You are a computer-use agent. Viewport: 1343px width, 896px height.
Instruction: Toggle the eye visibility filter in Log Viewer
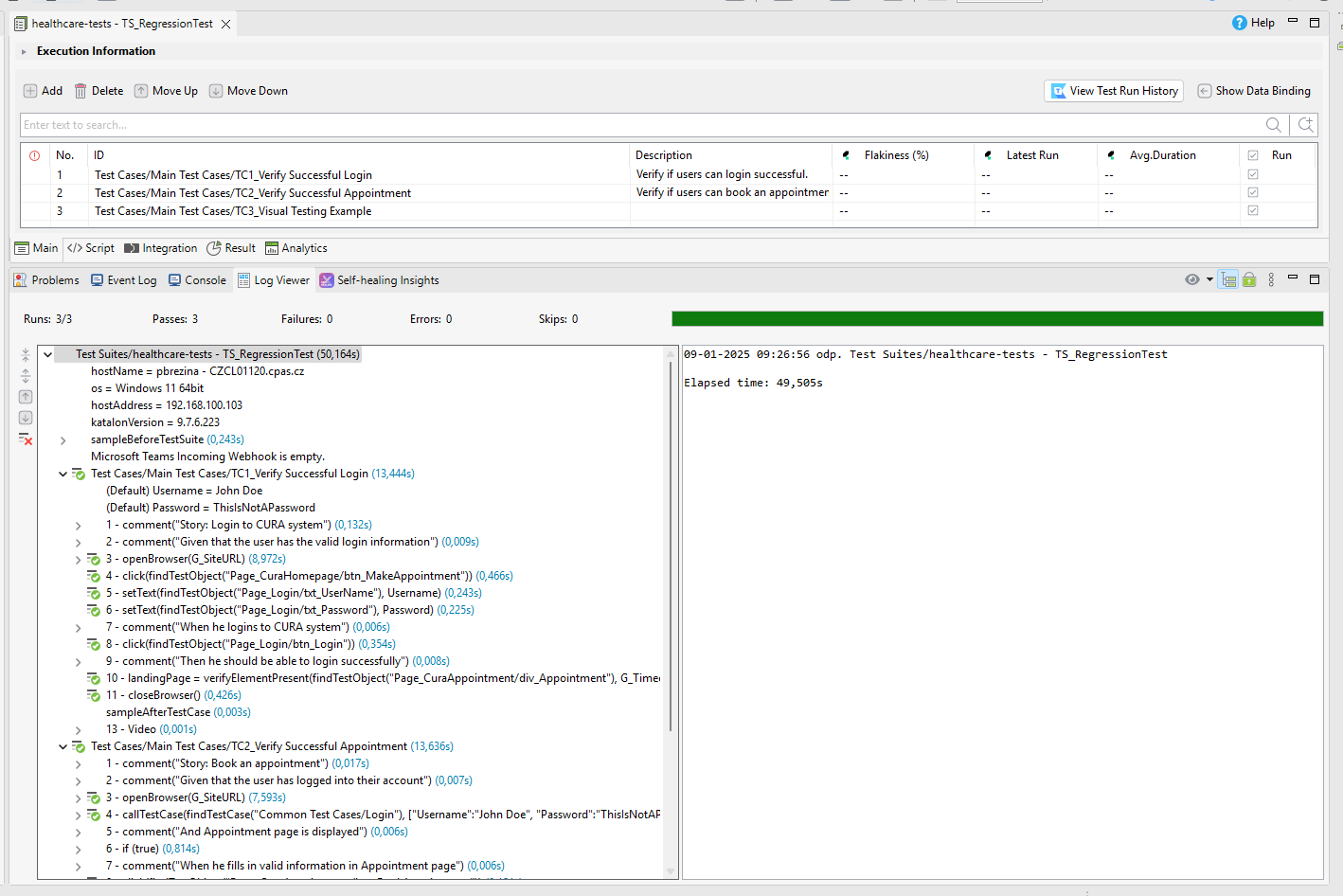(1192, 279)
